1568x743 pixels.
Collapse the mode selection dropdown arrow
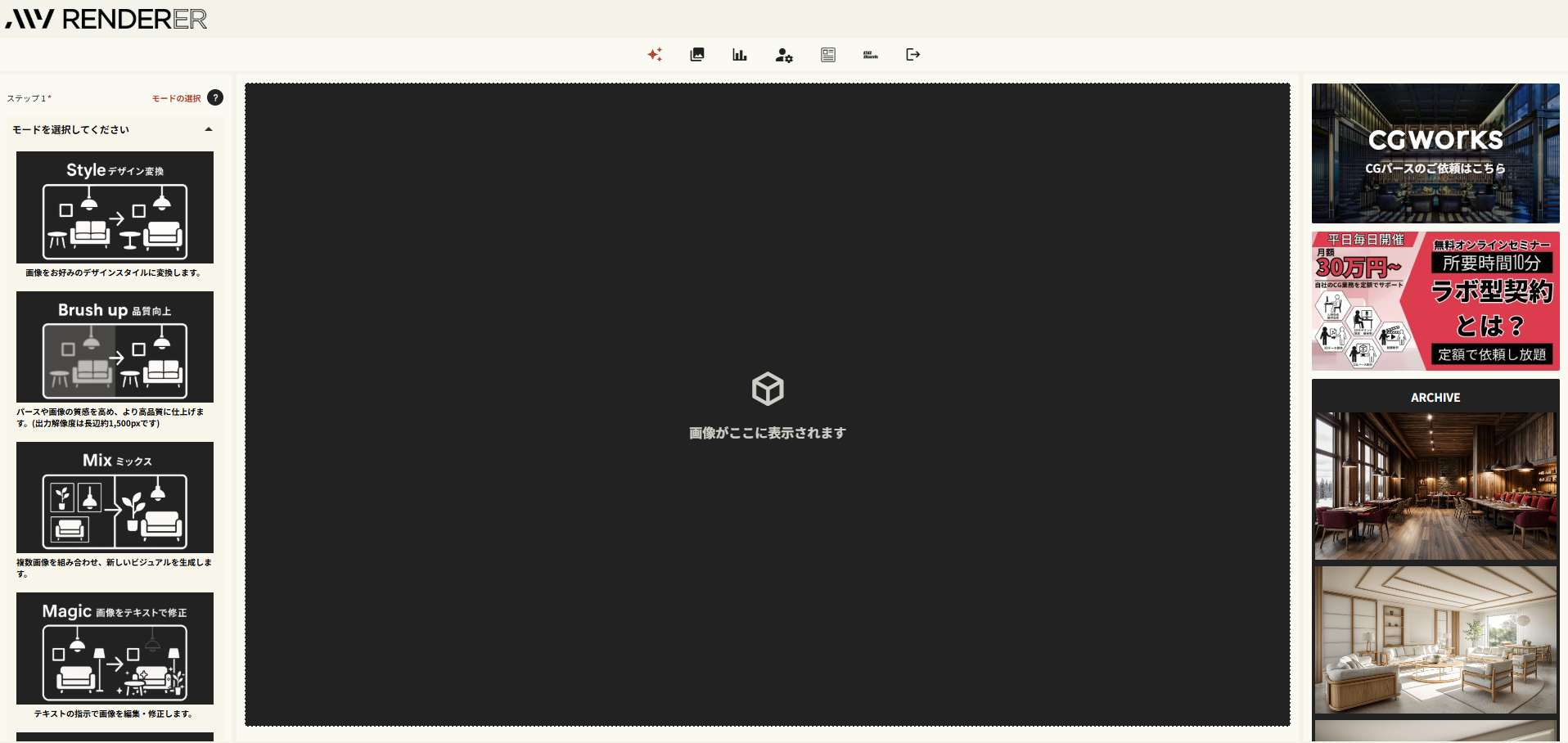(x=209, y=129)
